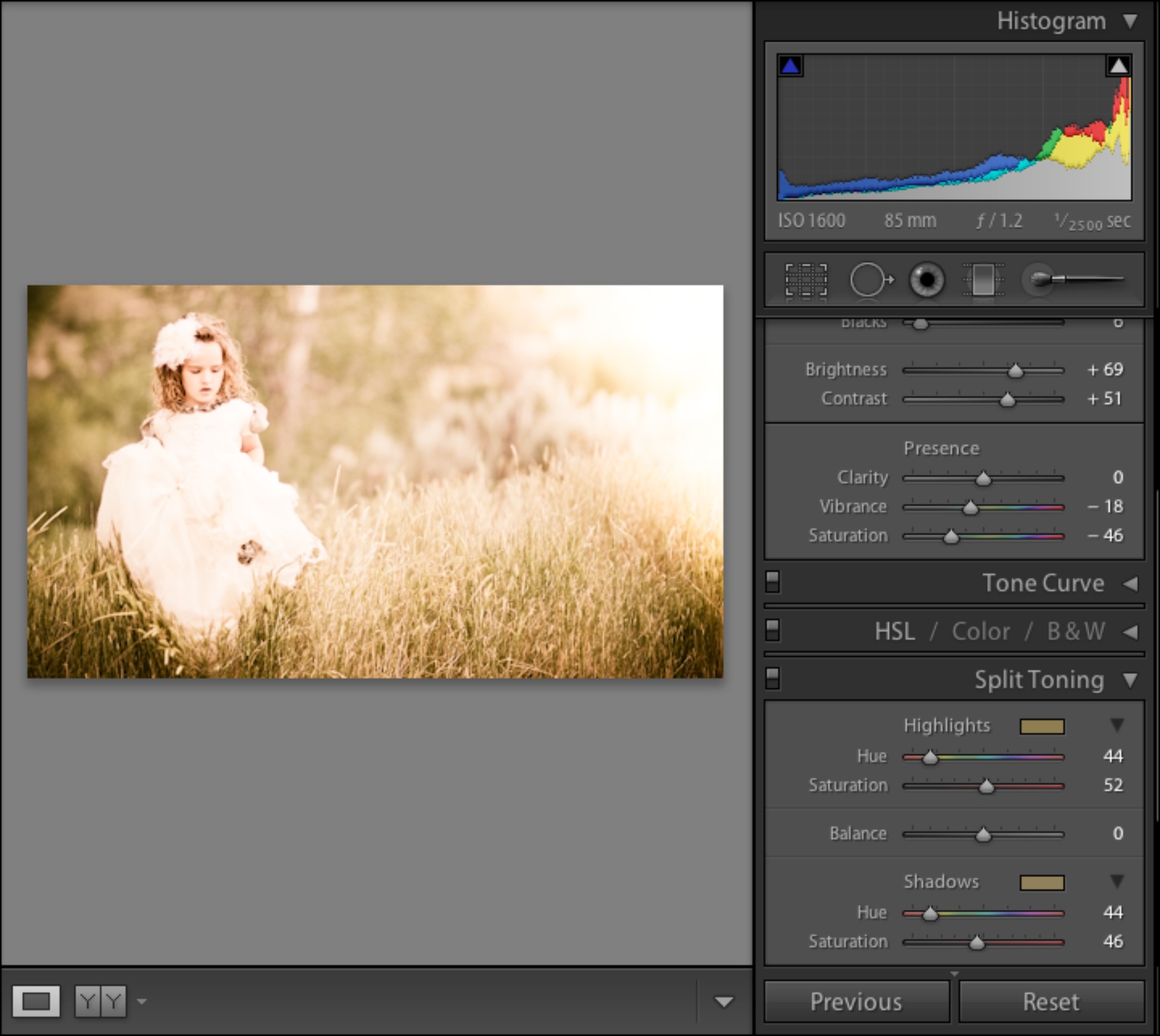The image size is (1160, 1036).
Task: Click the ISO 1600 readout
Action: (811, 221)
